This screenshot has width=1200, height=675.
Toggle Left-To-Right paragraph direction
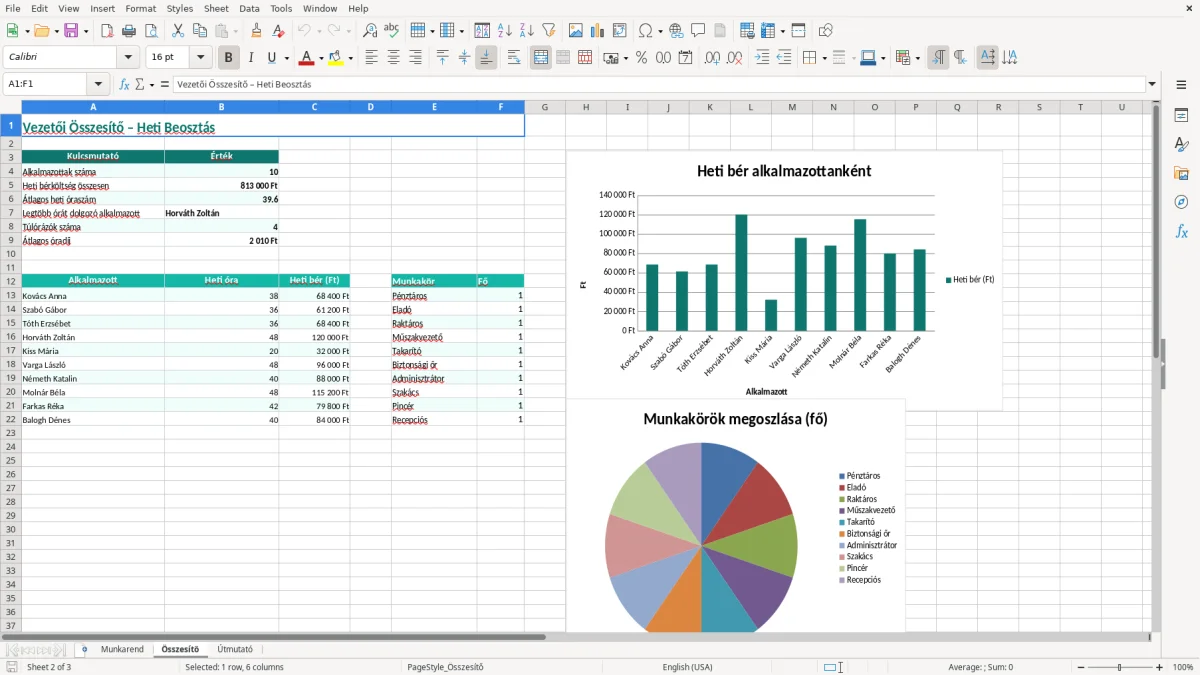click(938, 58)
